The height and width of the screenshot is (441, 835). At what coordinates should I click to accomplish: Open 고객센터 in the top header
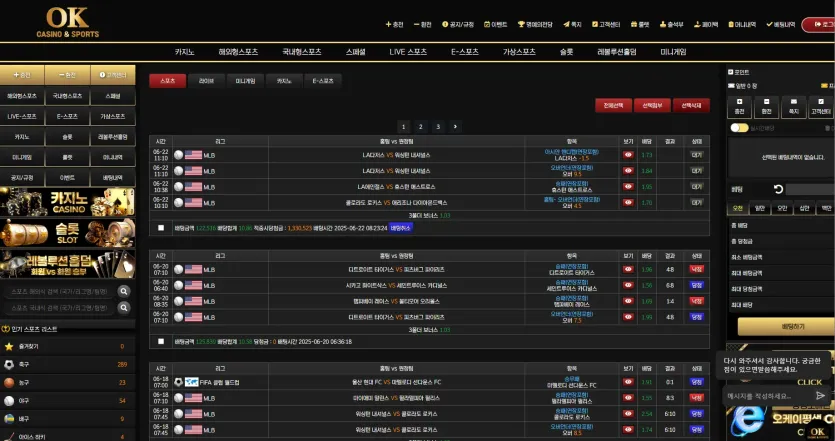(x=606, y=24)
